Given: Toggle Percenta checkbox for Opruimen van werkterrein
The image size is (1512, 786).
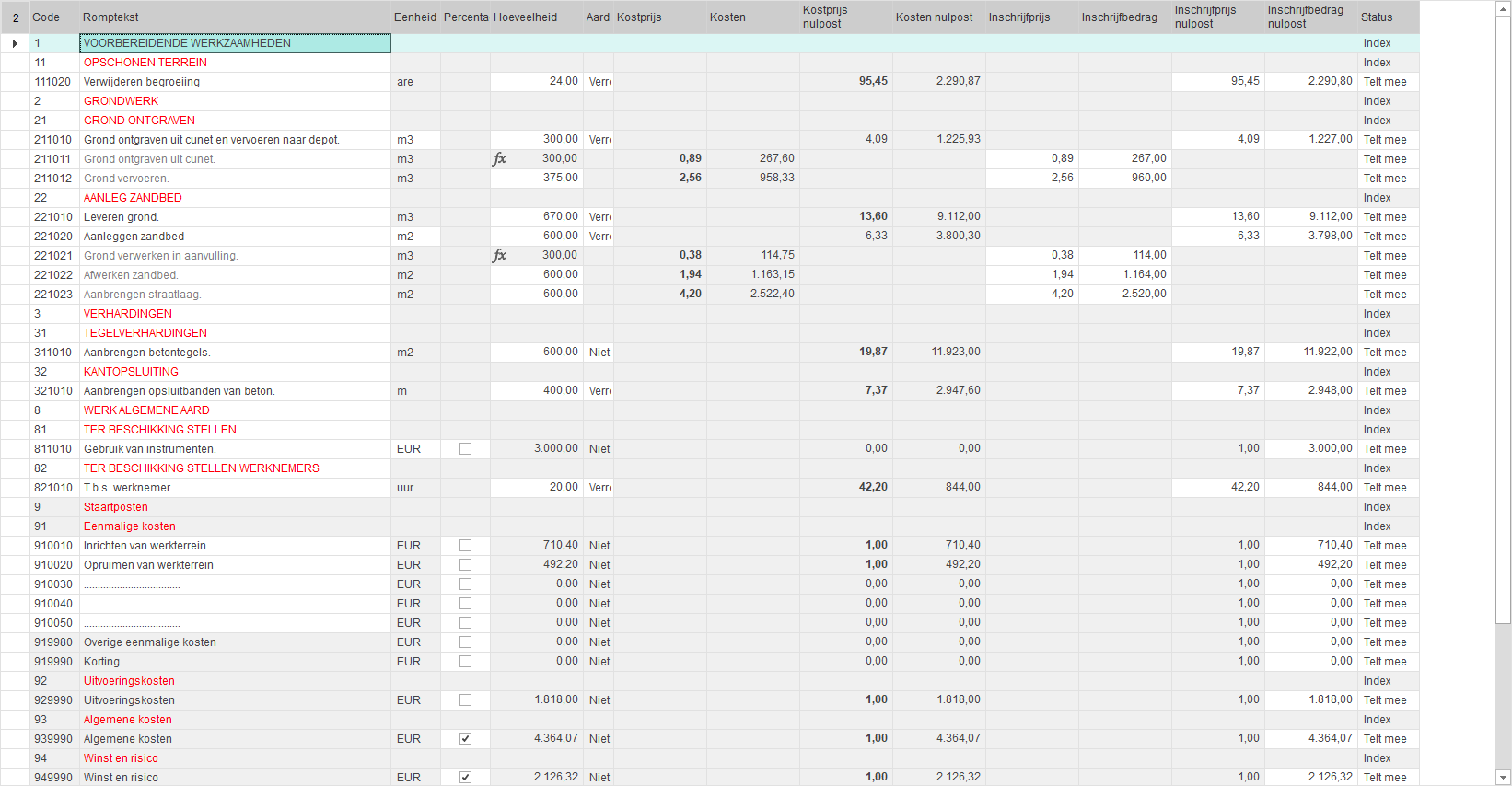Looking at the screenshot, I should pos(465,565).
